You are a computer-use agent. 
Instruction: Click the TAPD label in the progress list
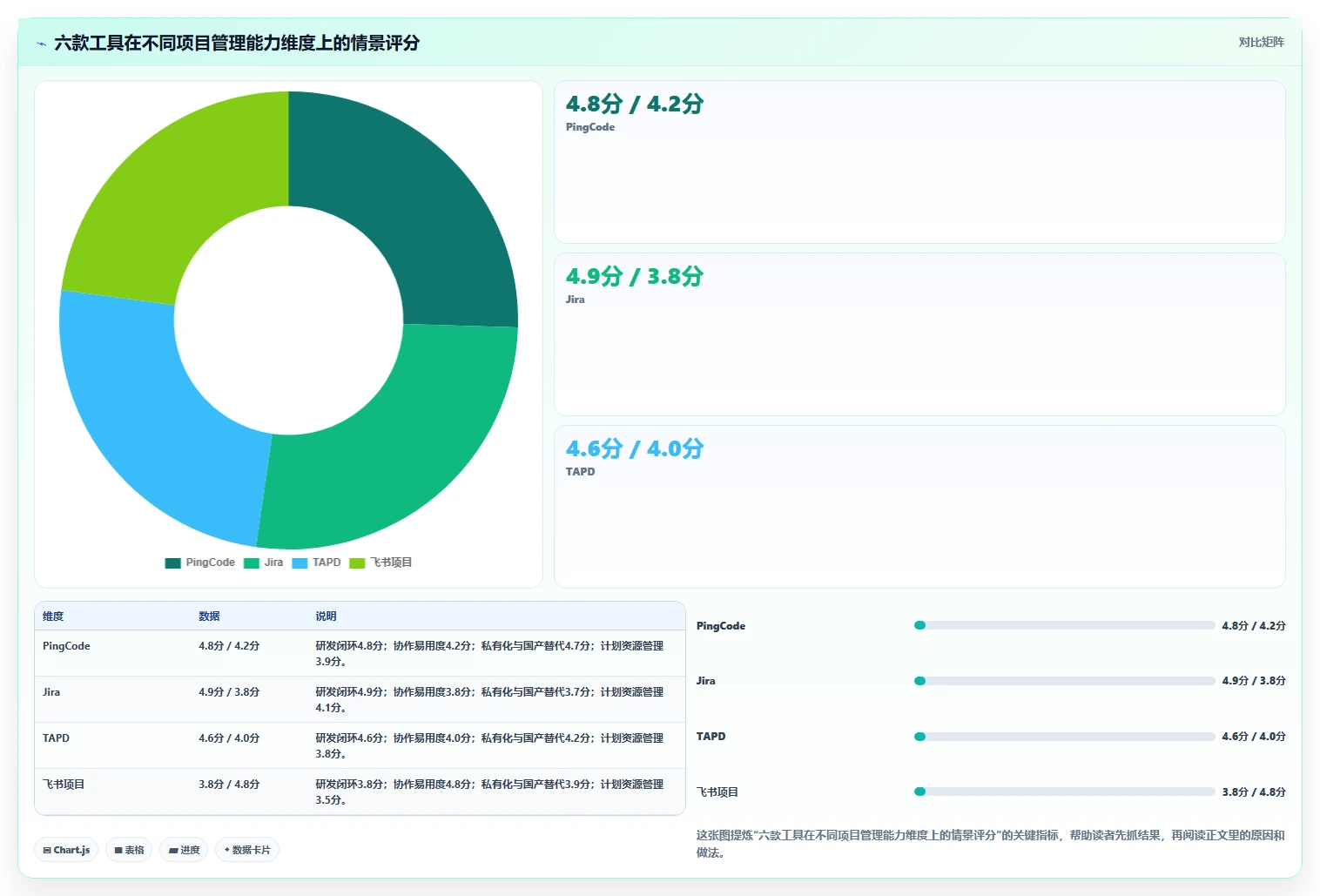pos(711,737)
